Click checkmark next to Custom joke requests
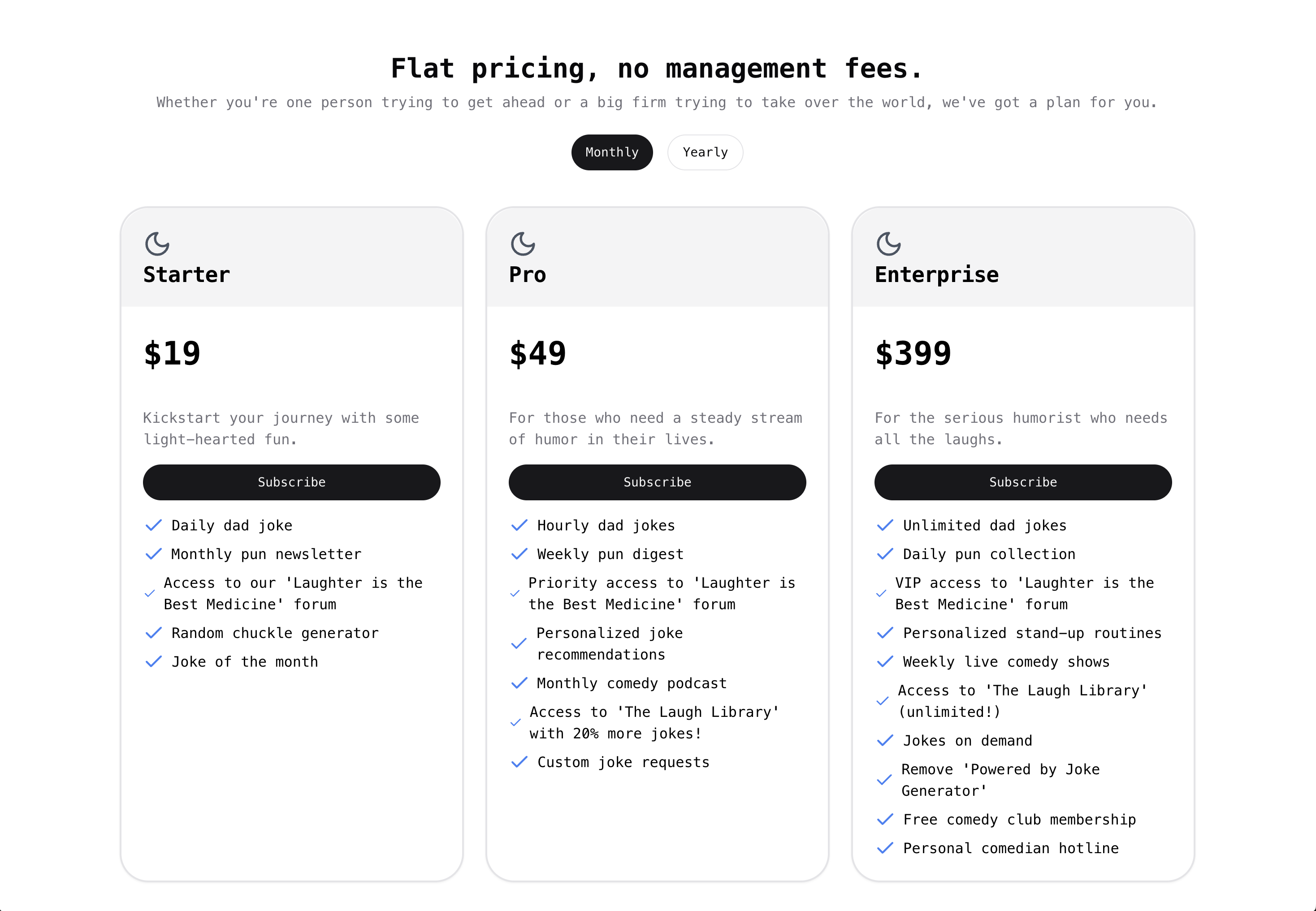The image size is (1316, 911). point(519,762)
